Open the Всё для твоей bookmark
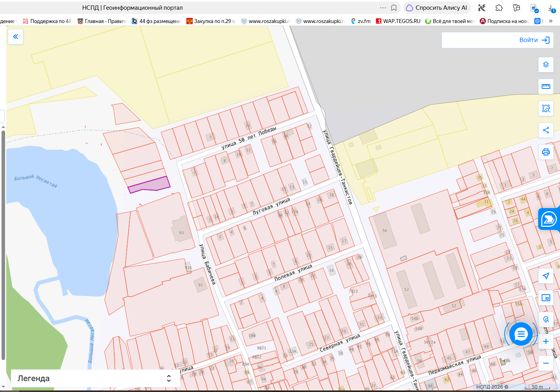This screenshot has height=392, width=560. pos(449,21)
